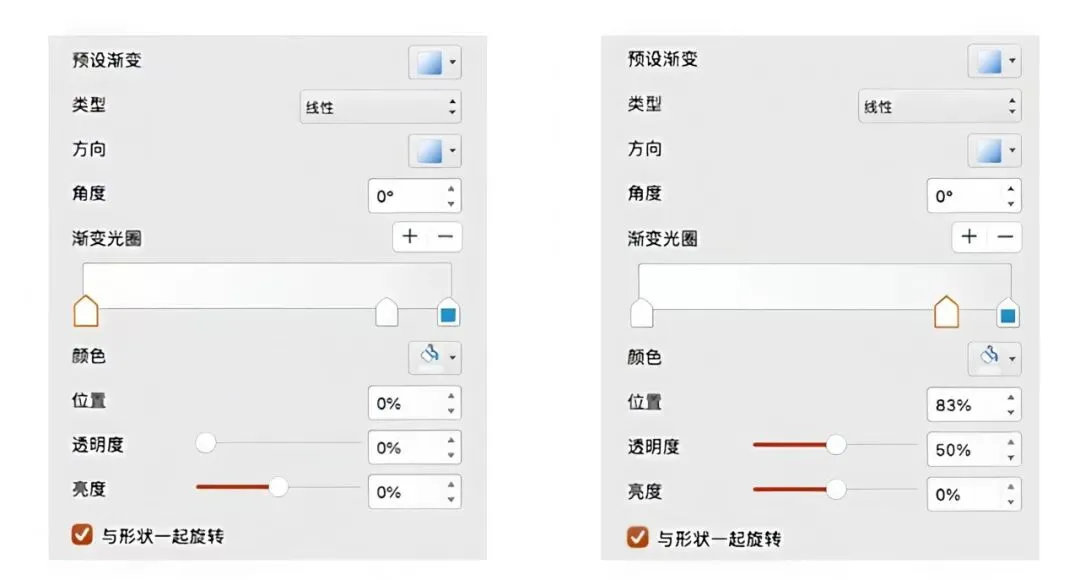1080x580 pixels.
Task: Click the add gradient stop plus button in right panel
Action: (968, 237)
